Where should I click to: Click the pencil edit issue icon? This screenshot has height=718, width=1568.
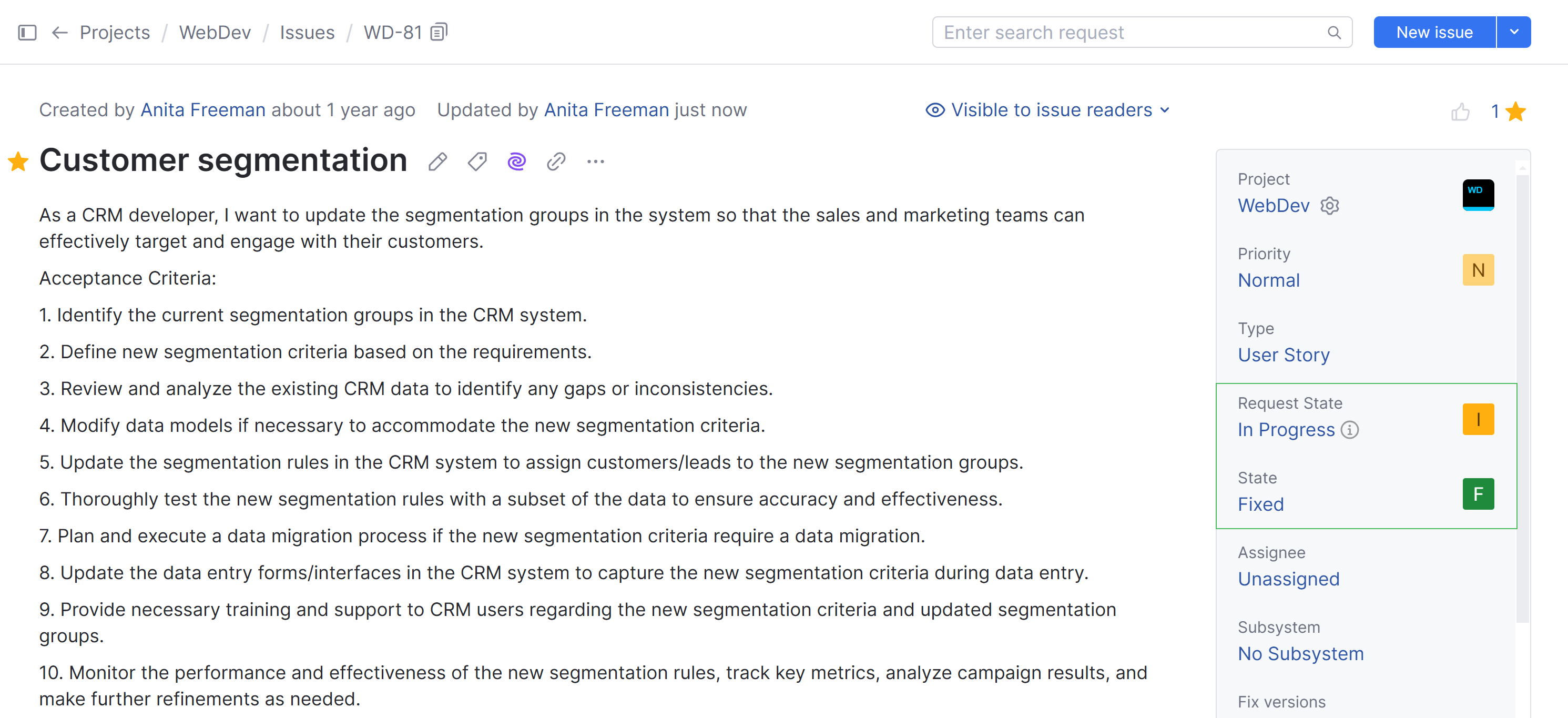tap(437, 161)
